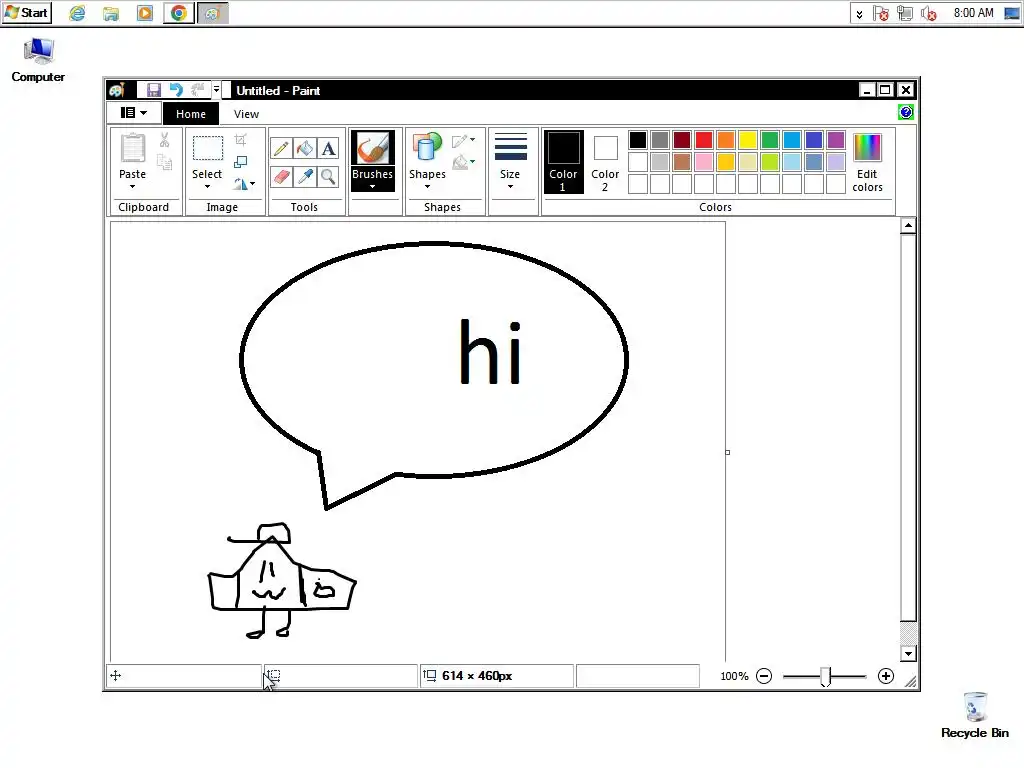Show hidden system tray icons

(859, 14)
